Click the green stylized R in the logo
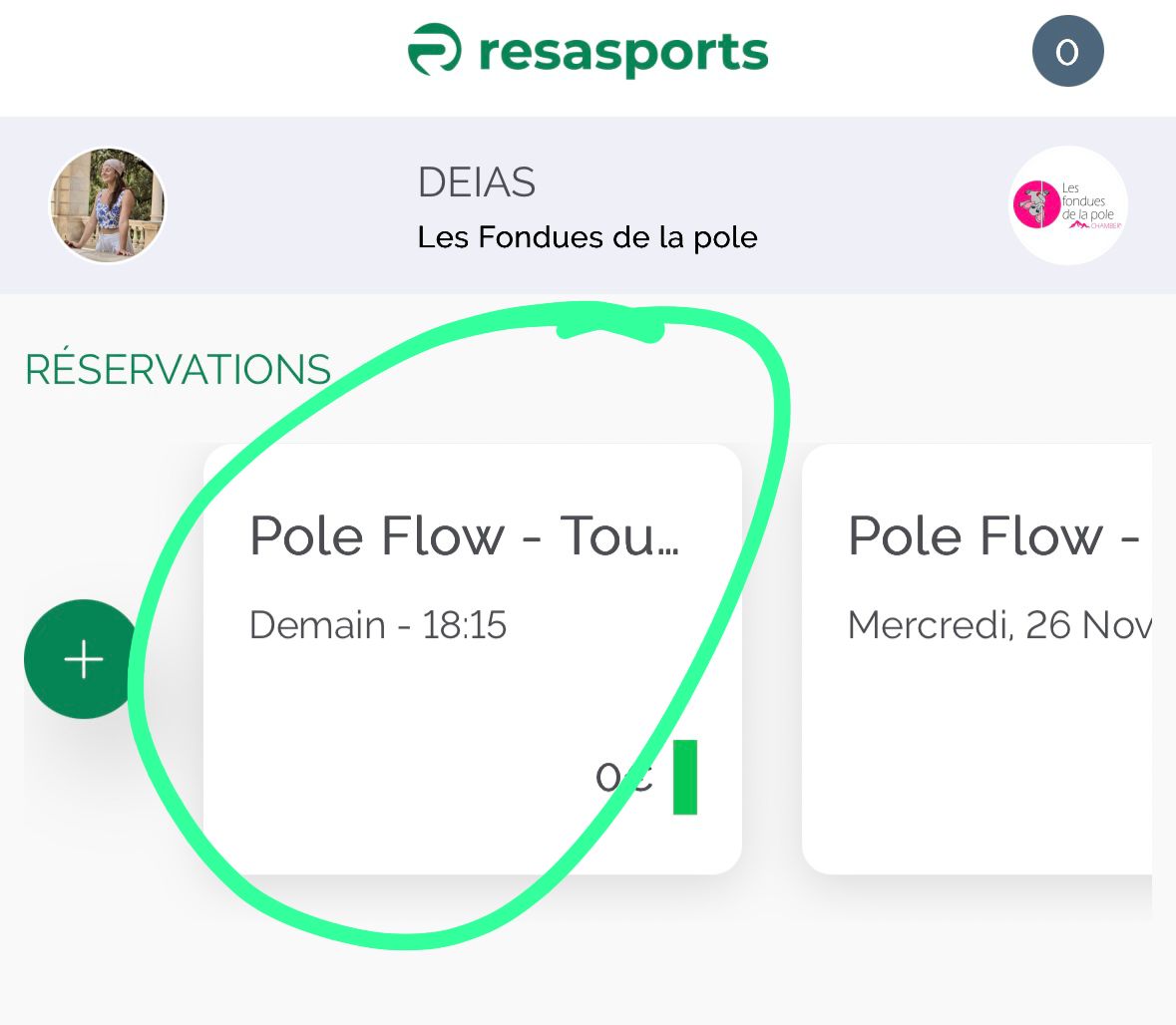 pos(433,50)
